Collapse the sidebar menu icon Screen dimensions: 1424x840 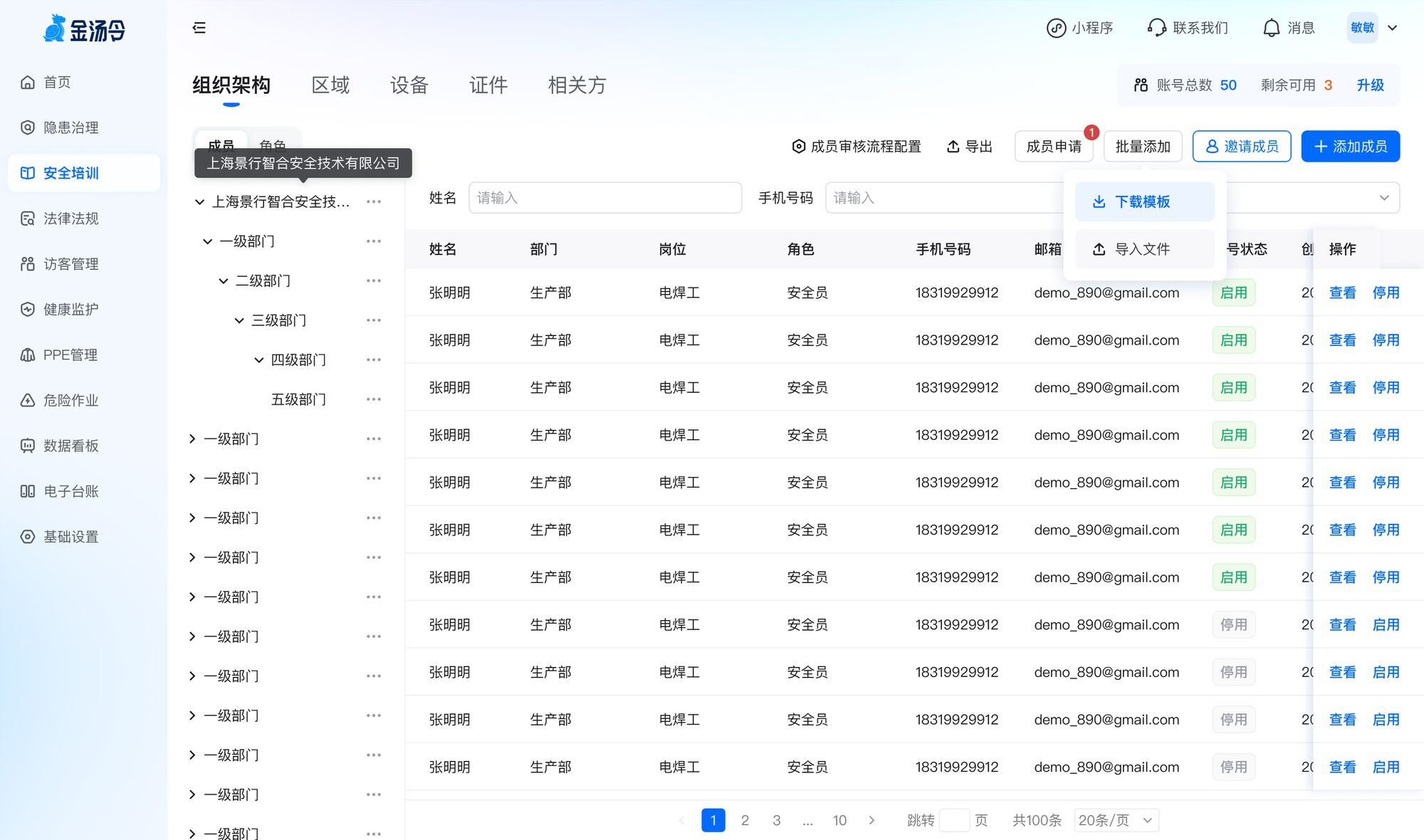[199, 28]
